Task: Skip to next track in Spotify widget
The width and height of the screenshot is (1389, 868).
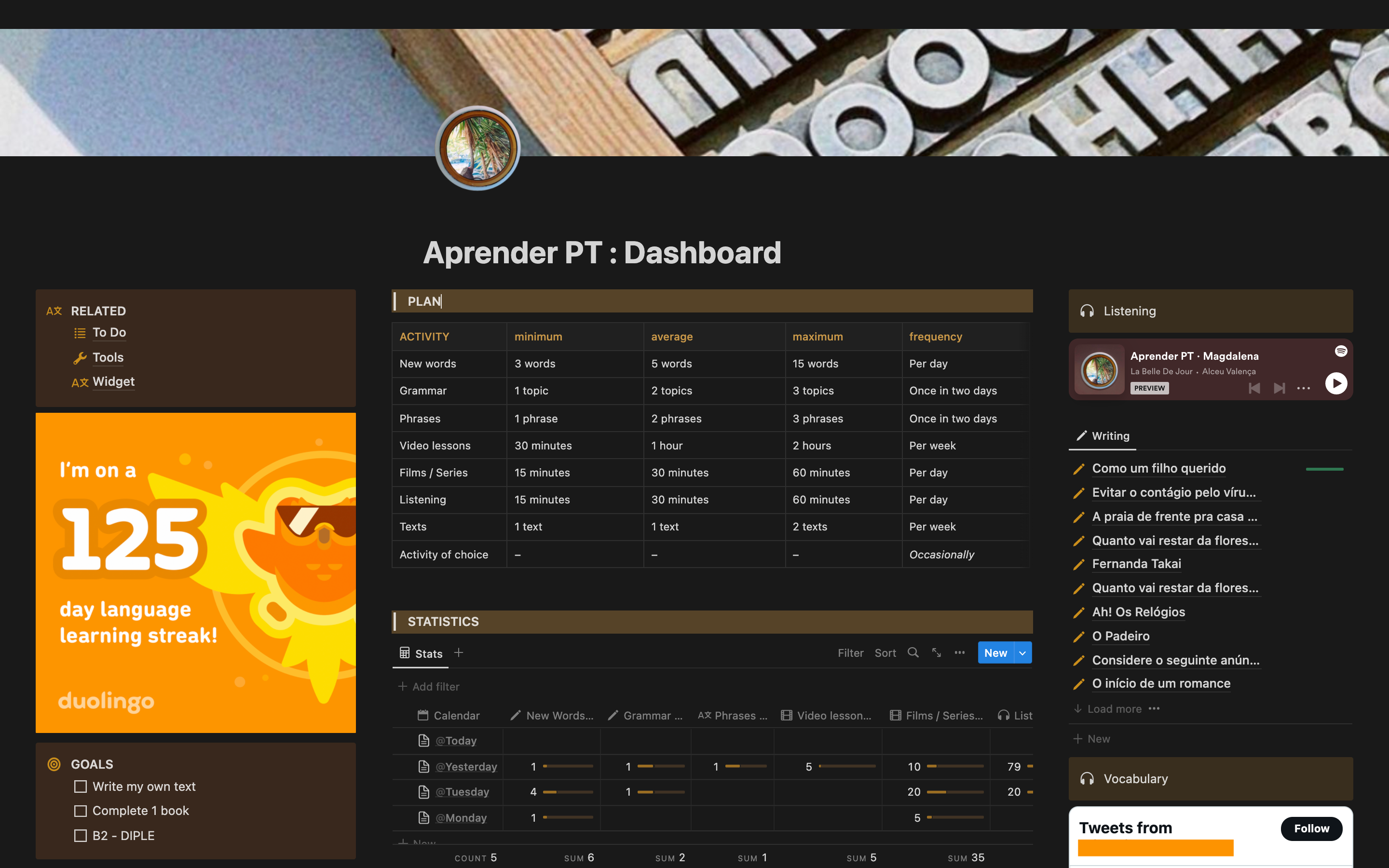Action: click(x=1279, y=388)
